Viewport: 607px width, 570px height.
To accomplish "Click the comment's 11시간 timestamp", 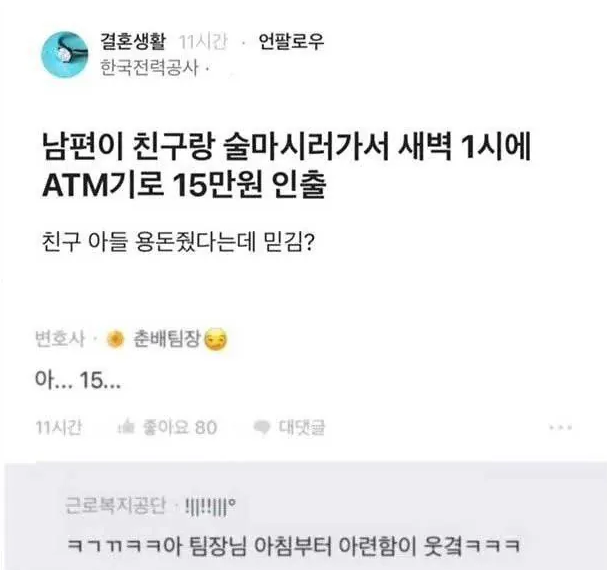I will pos(58,427).
